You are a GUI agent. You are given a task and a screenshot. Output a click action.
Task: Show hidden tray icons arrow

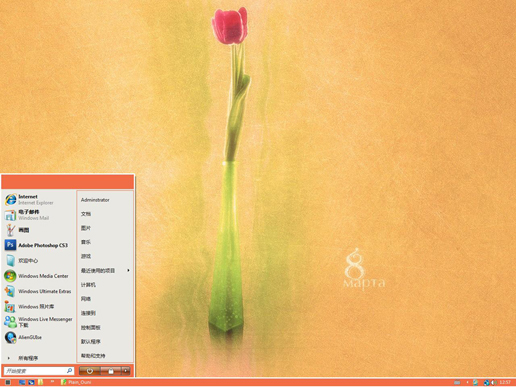[x=467, y=383]
